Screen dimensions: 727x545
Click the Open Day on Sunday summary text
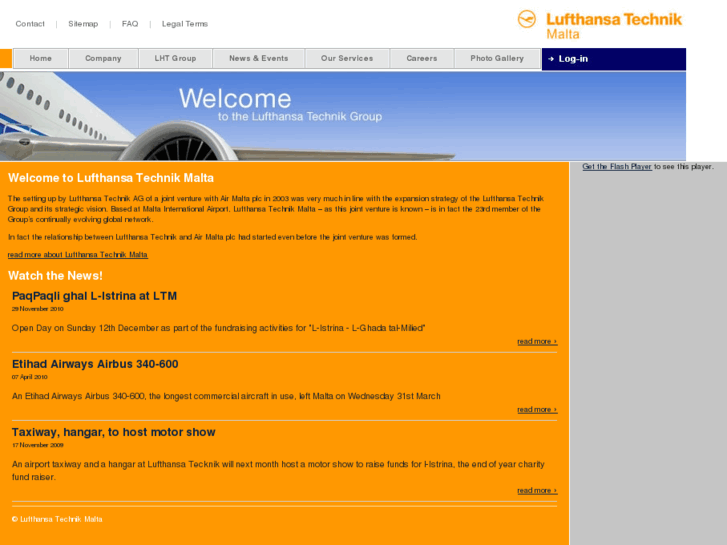pos(218,328)
